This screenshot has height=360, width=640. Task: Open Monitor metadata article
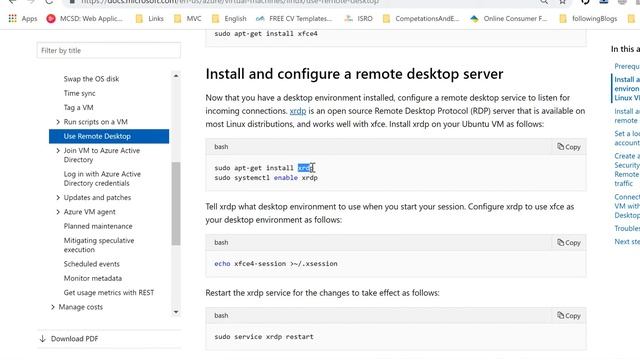click(x=93, y=278)
